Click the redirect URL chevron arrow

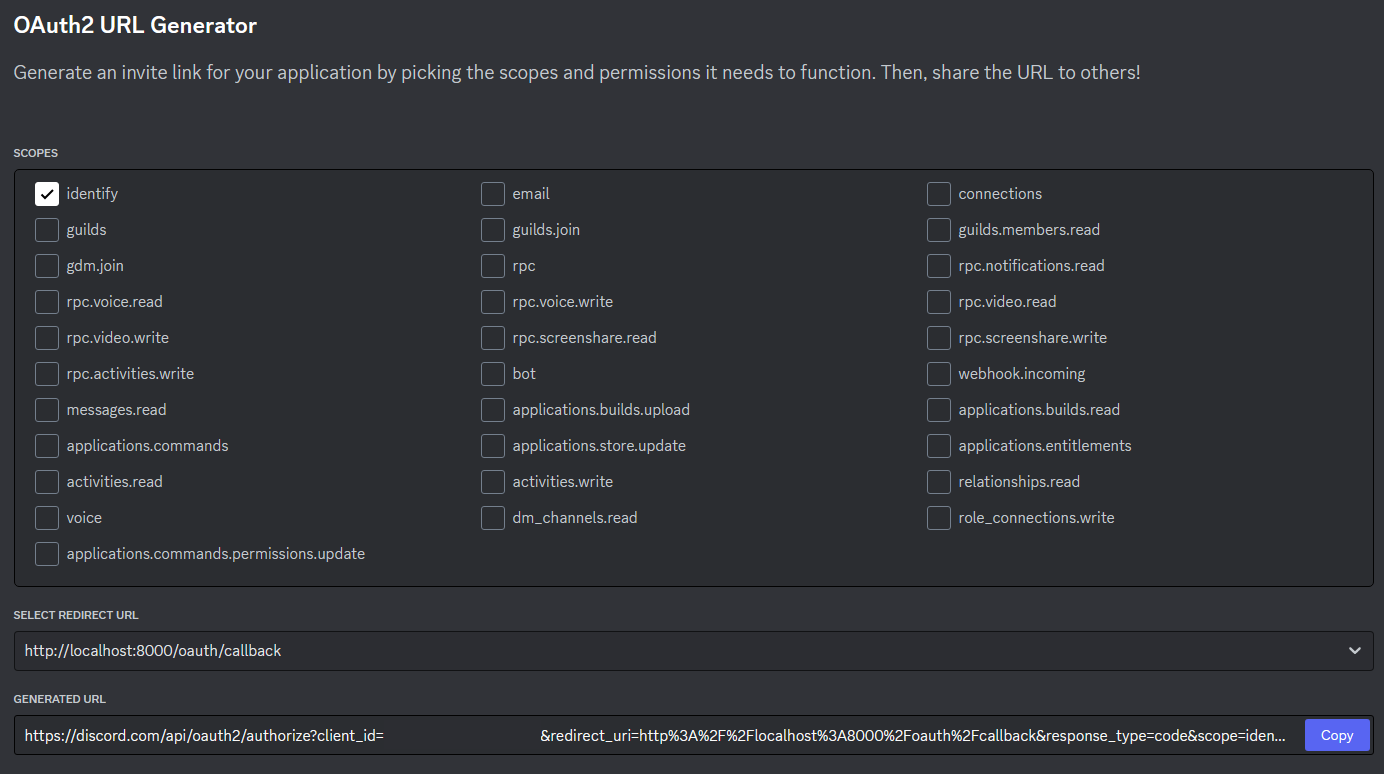coord(1354,651)
